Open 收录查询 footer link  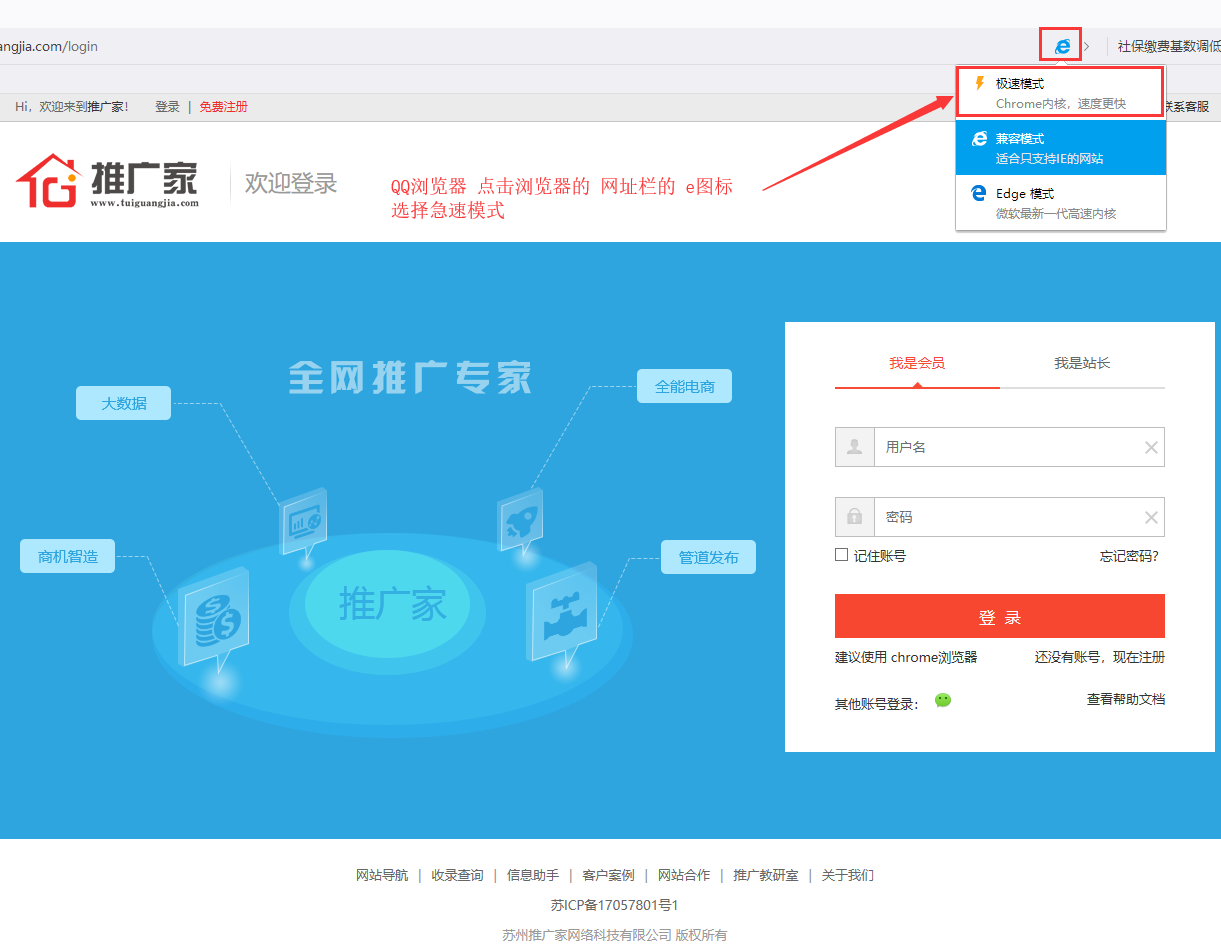(457, 875)
